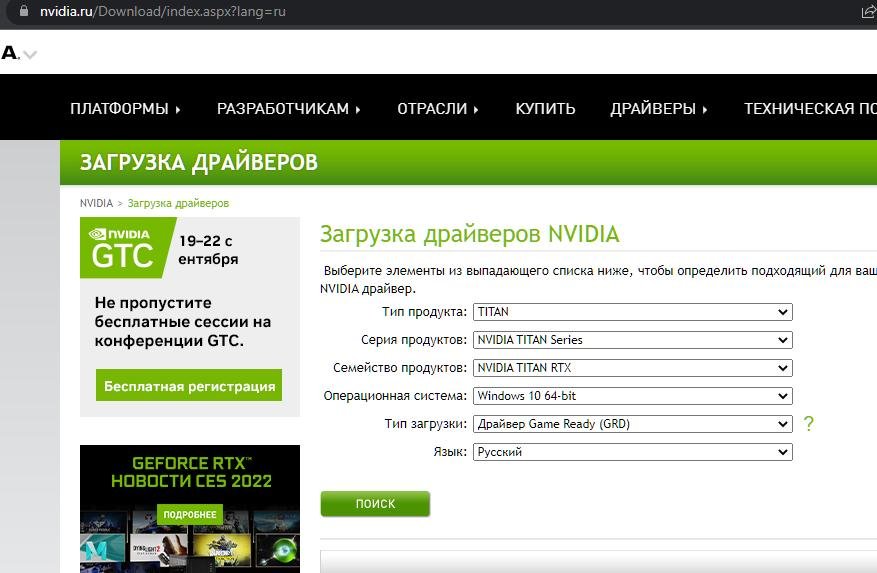This screenshot has width=877, height=573.
Task: Click the Загрузка драйверов NVIDIA heading
Action: pos(470,234)
